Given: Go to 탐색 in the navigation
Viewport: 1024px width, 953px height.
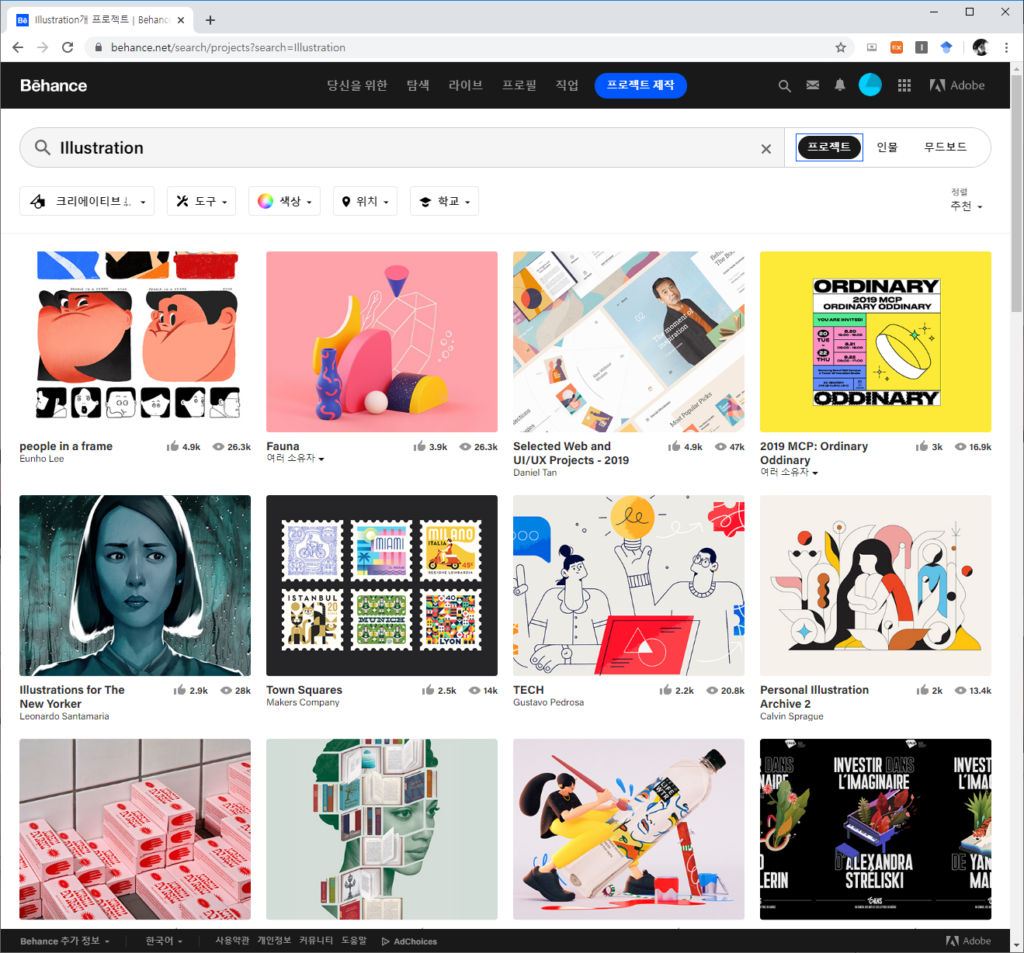Looking at the screenshot, I should coord(418,86).
